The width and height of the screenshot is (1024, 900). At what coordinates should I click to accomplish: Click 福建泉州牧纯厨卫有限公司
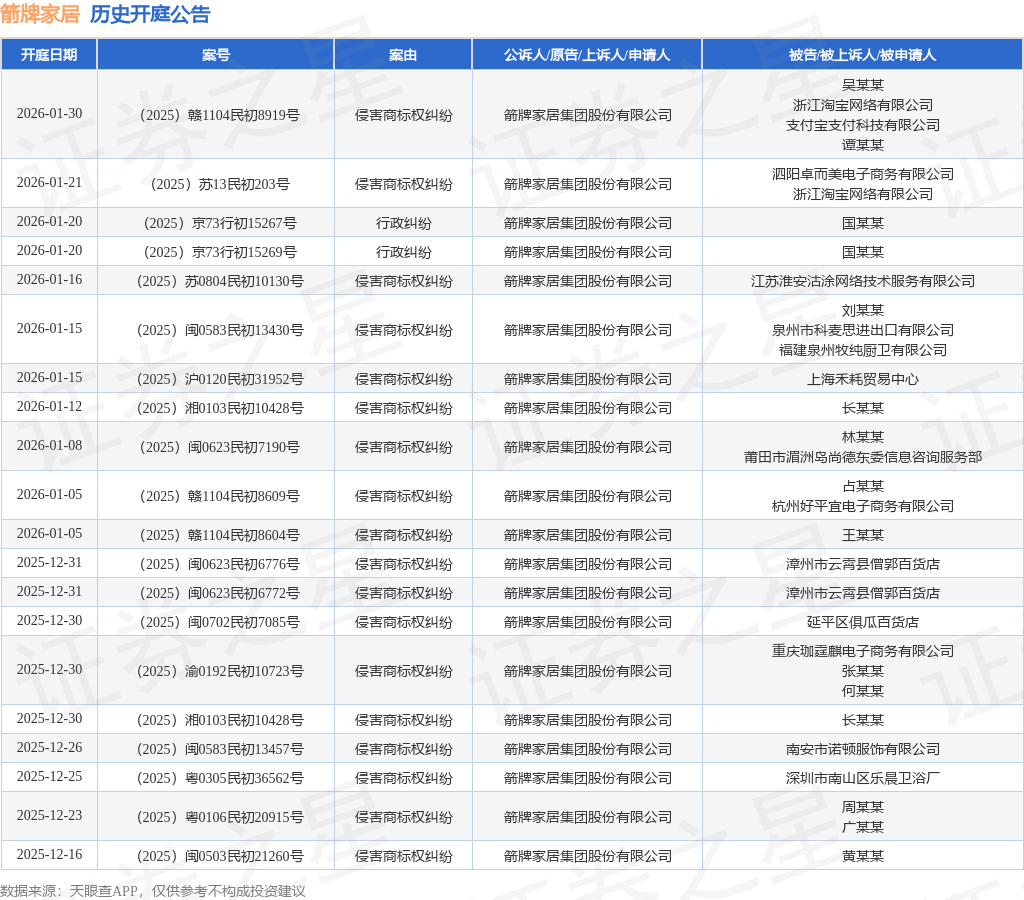863,350
